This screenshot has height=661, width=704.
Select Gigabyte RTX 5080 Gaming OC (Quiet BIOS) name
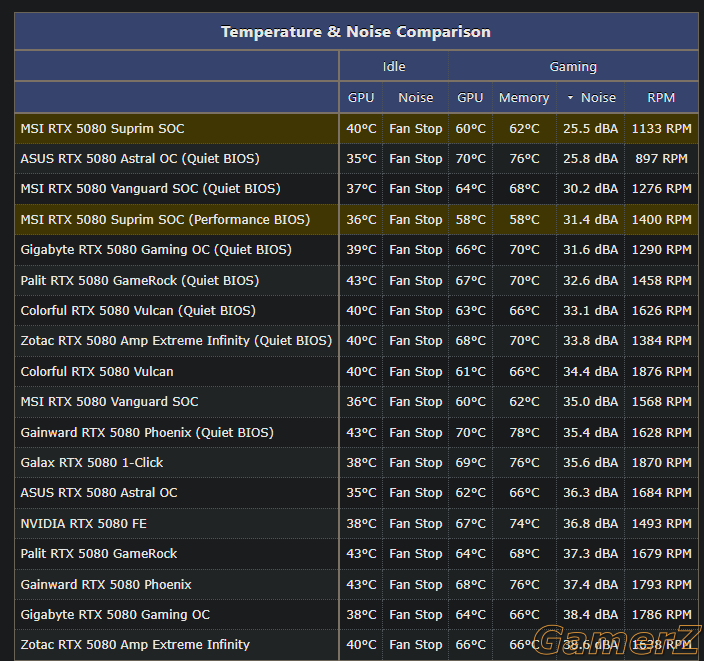pos(156,250)
